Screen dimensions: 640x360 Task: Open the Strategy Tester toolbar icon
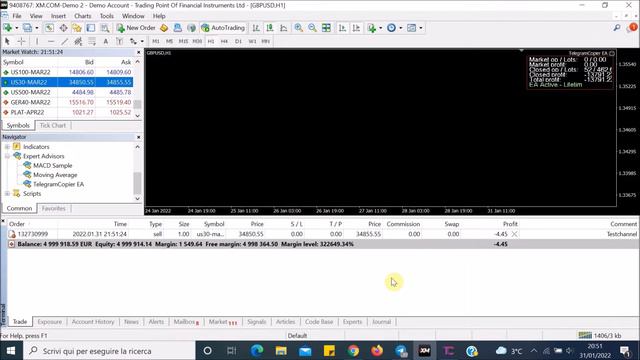click(x=105, y=28)
